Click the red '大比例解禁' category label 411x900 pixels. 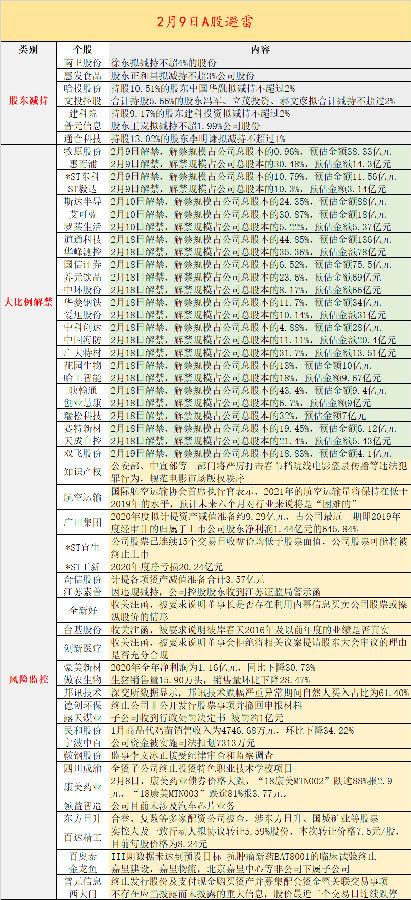(x=28, y=302)
